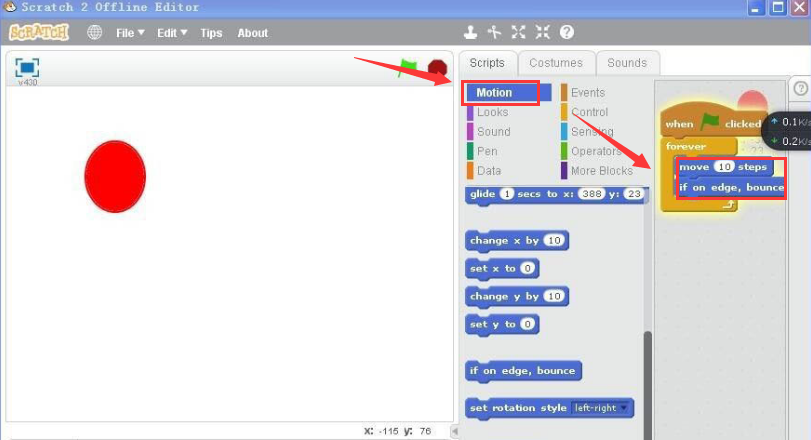Click the glide block secs value field

[507, 194]
